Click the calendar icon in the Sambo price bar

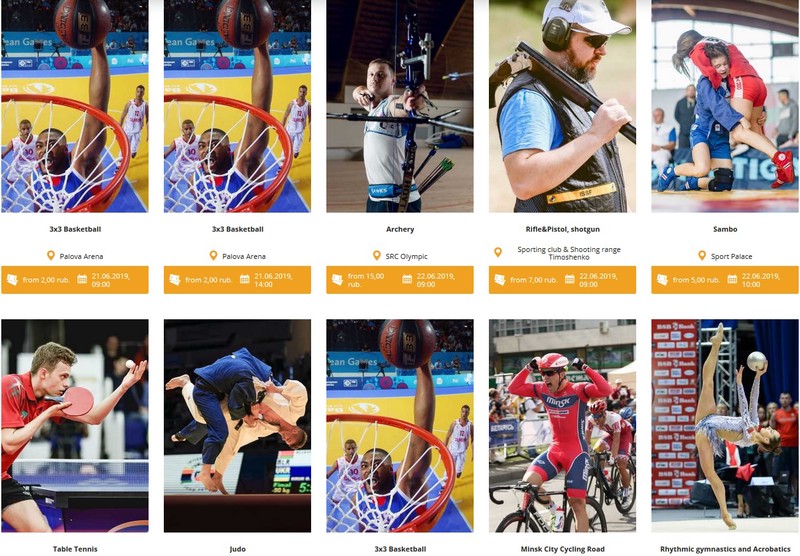click(732, 279)
